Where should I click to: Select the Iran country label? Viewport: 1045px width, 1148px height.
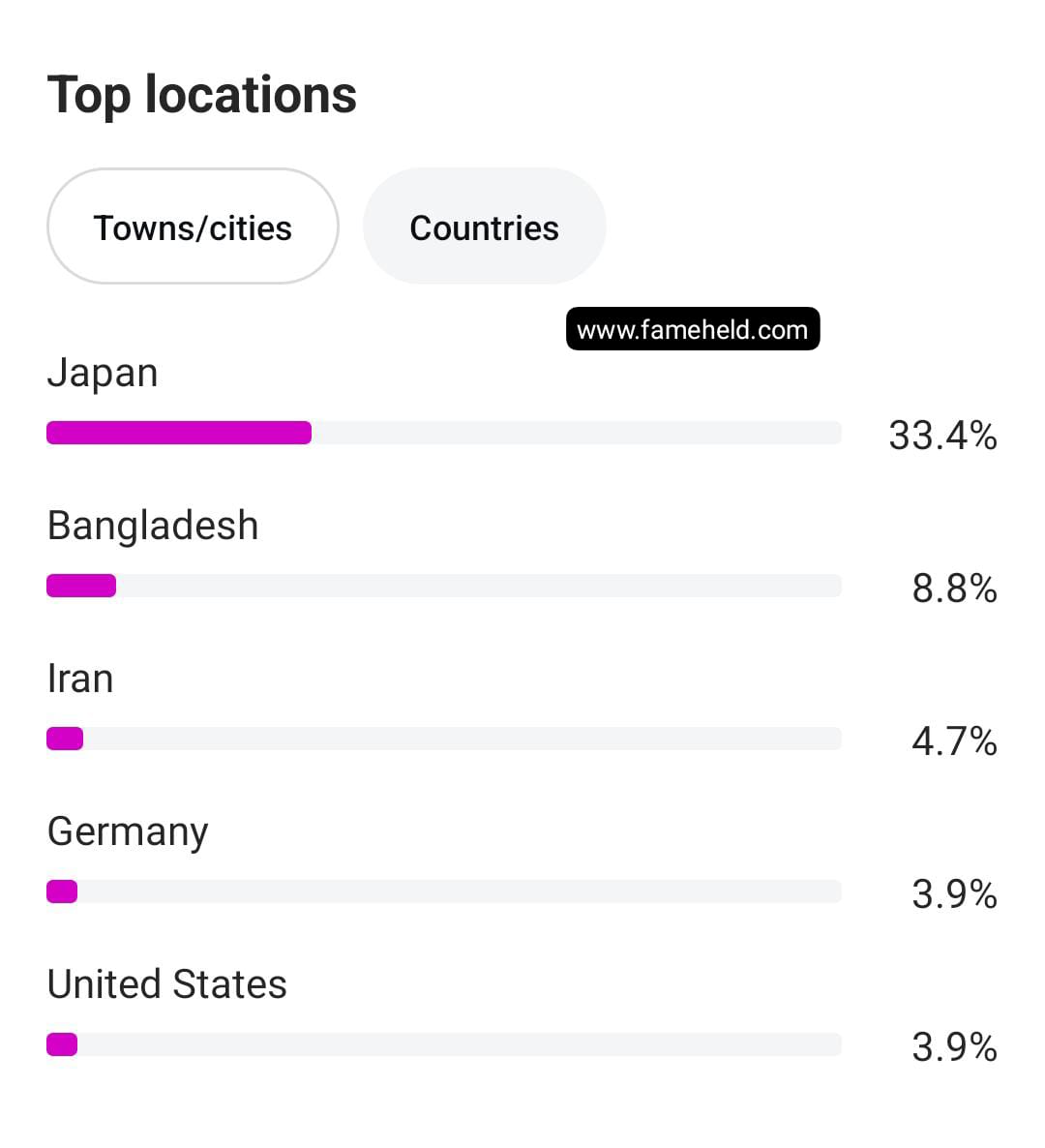tap(80, 679)
